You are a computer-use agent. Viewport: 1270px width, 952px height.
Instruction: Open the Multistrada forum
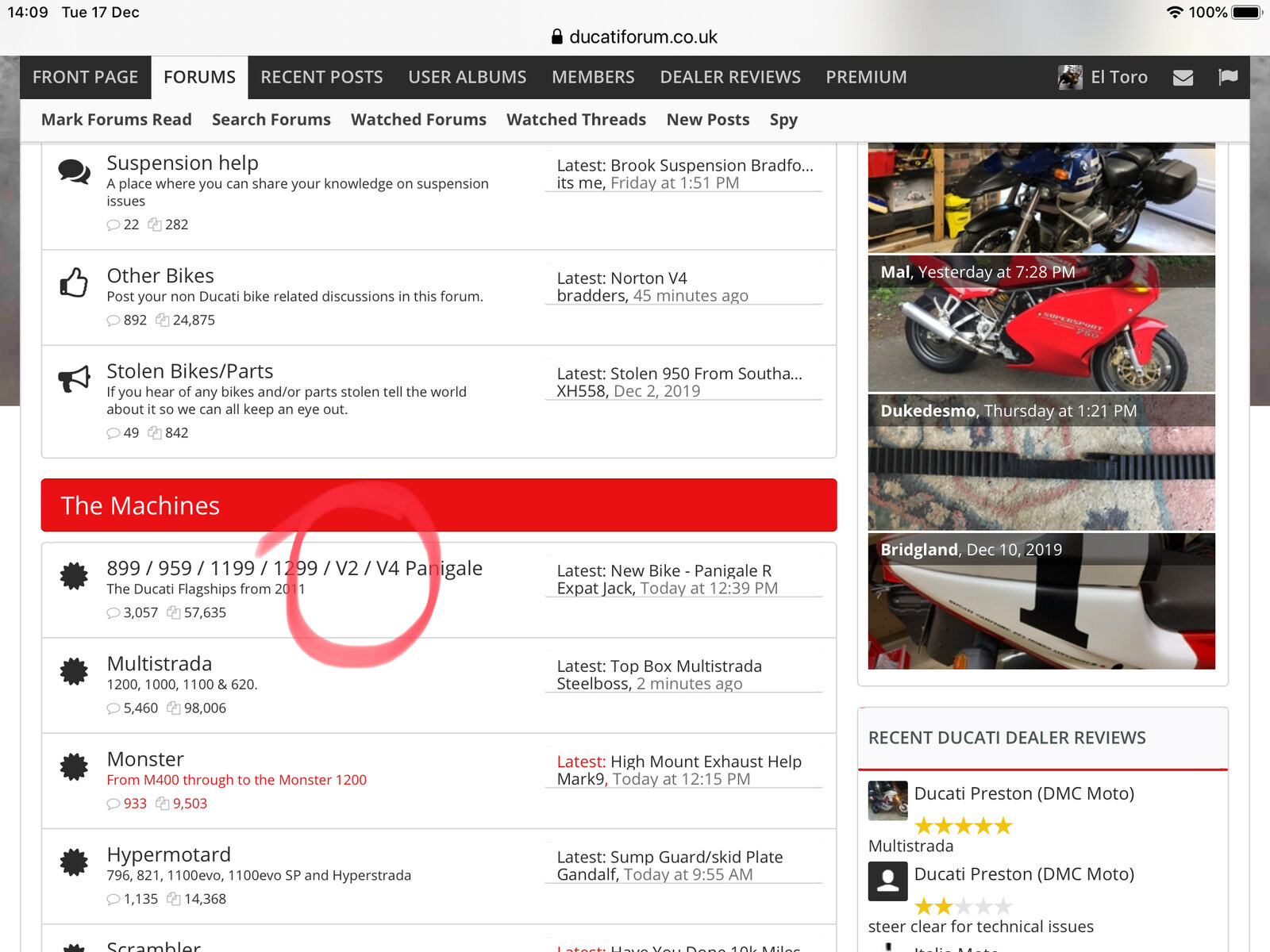160,664
